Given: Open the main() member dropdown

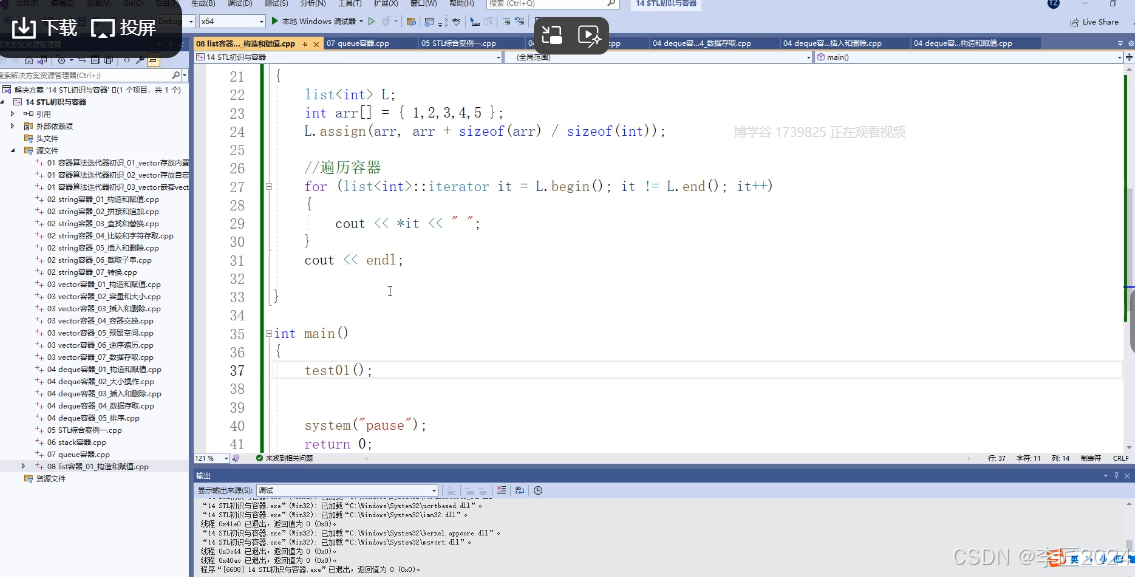Looking at the screenshot, I should pos(969,56).
